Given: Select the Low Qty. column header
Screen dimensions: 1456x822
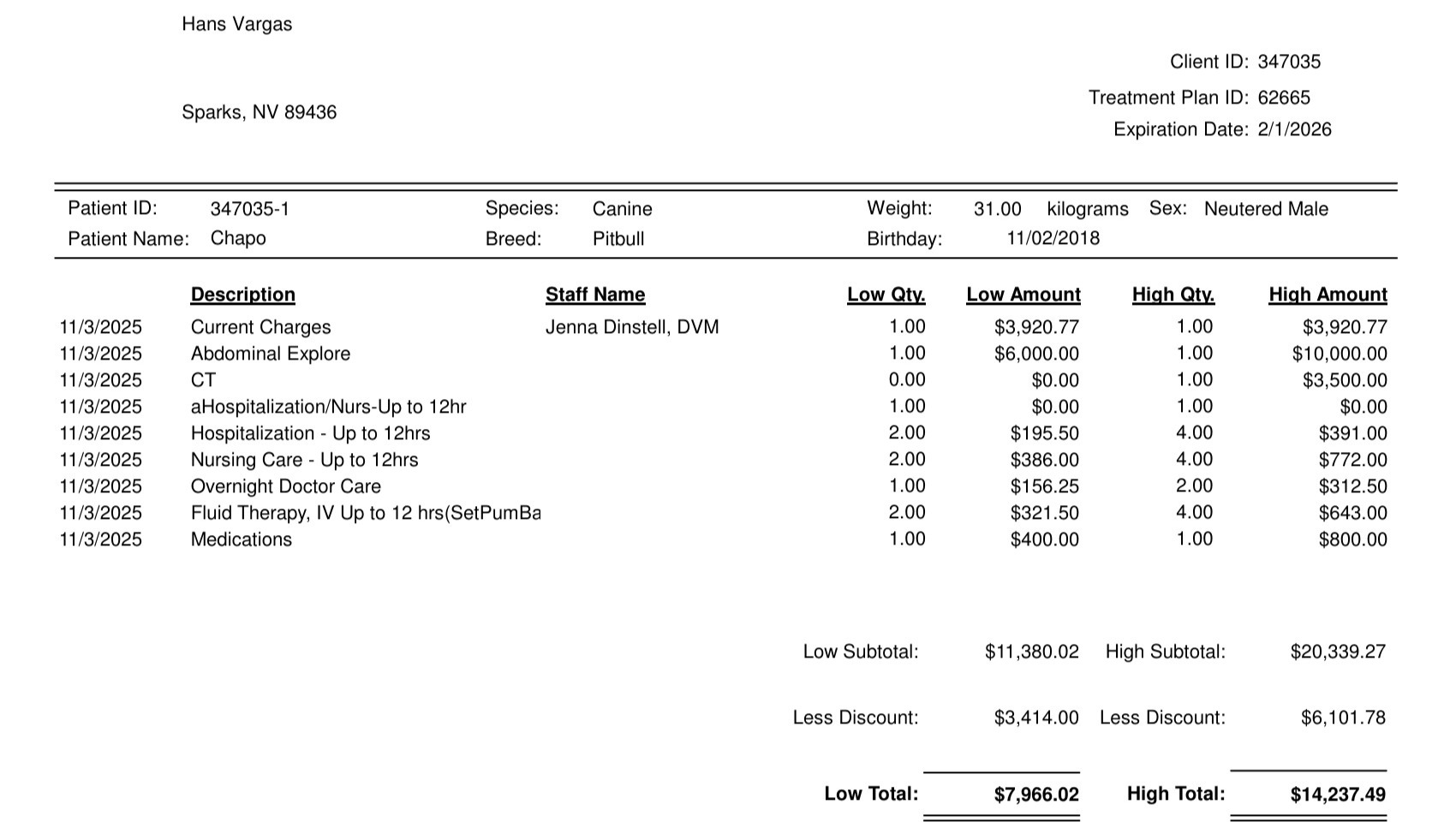Looking at the screenshot, I should coord(886,295).
